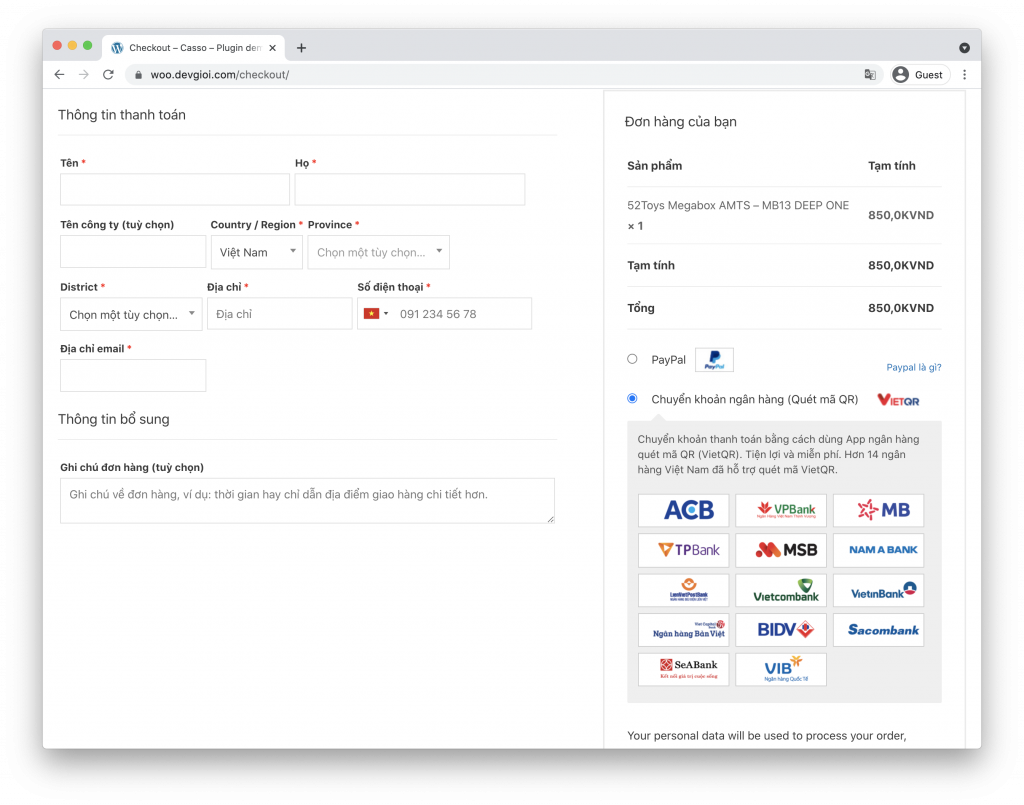
Task: Click the Nam A Bank logo
Action: click(878, 550)
